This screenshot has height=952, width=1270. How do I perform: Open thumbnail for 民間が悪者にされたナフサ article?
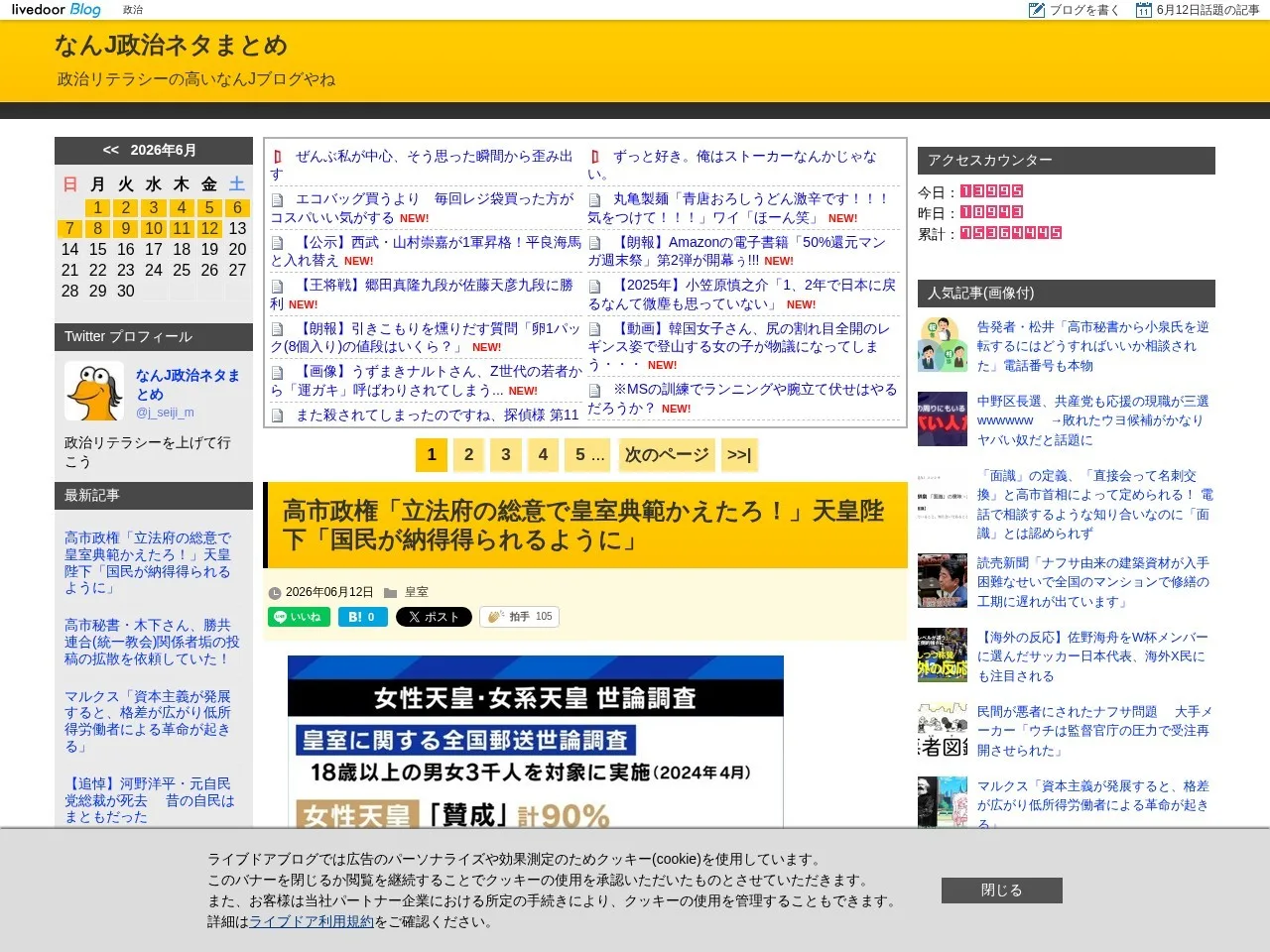coord(943,730)
